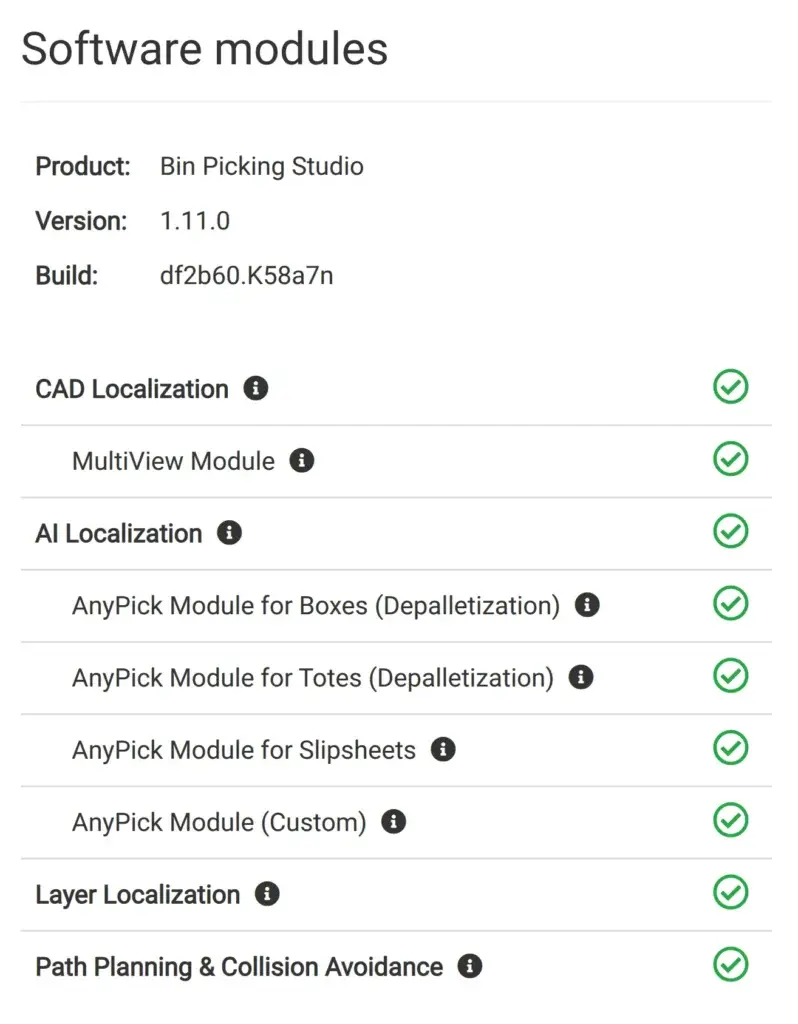The height and width of the screenshot is (1024, 798).
Task: Show info for Path Planning & Collision Avoidance
Action: (470, 966)
